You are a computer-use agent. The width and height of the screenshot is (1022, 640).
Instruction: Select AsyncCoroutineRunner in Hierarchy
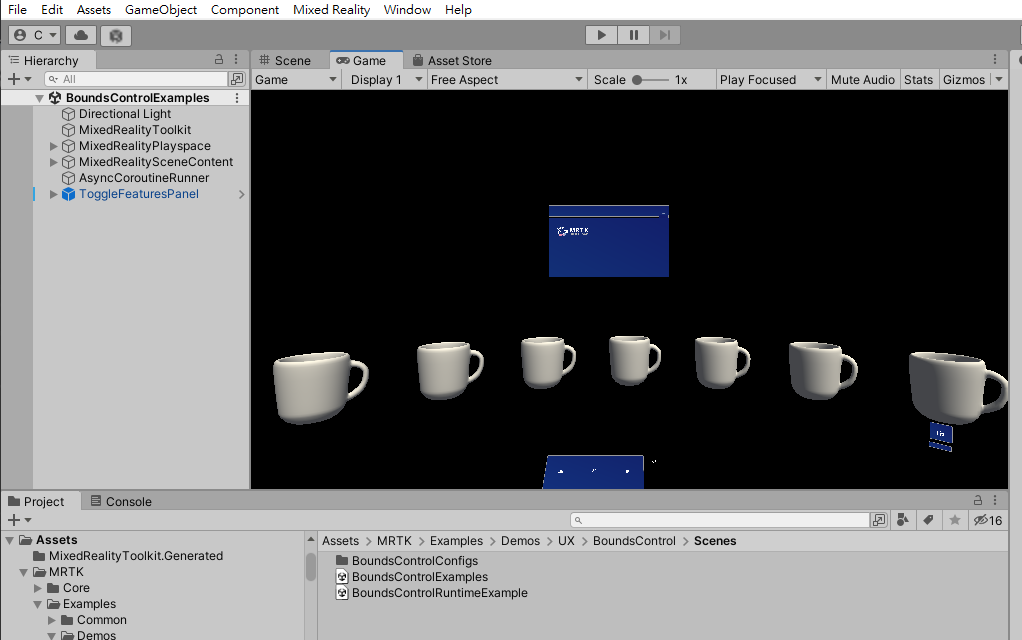(143, 178)
